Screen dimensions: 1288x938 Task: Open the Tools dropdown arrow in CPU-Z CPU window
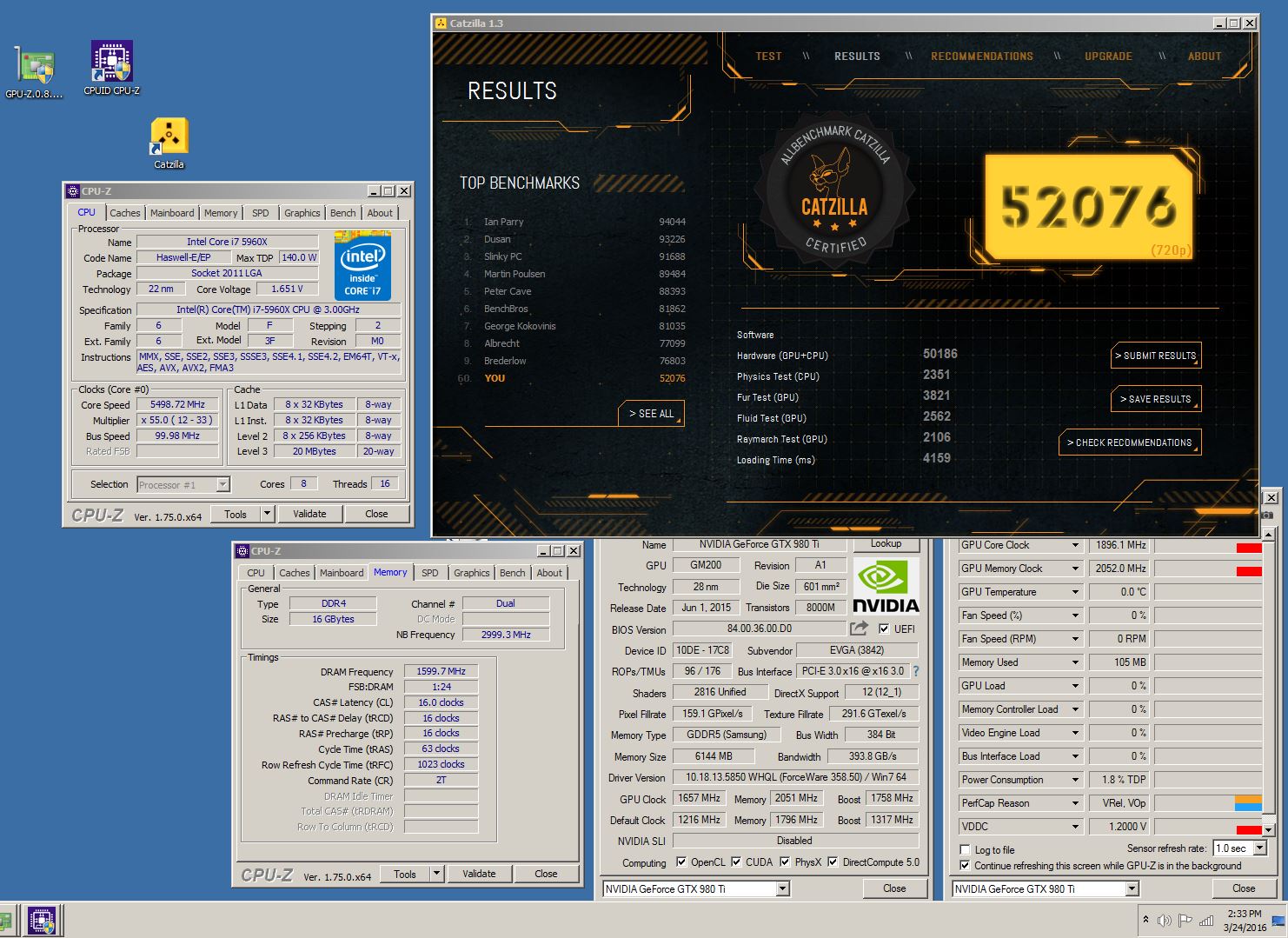(267, 514)
